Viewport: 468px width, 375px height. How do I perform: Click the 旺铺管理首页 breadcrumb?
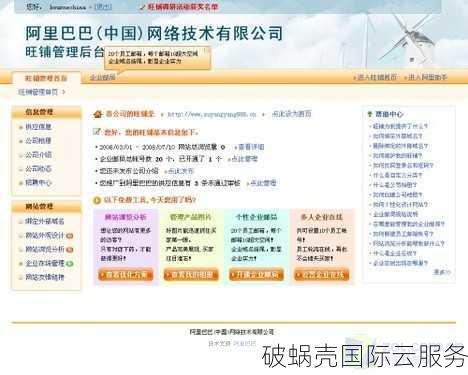coord(38,92)
